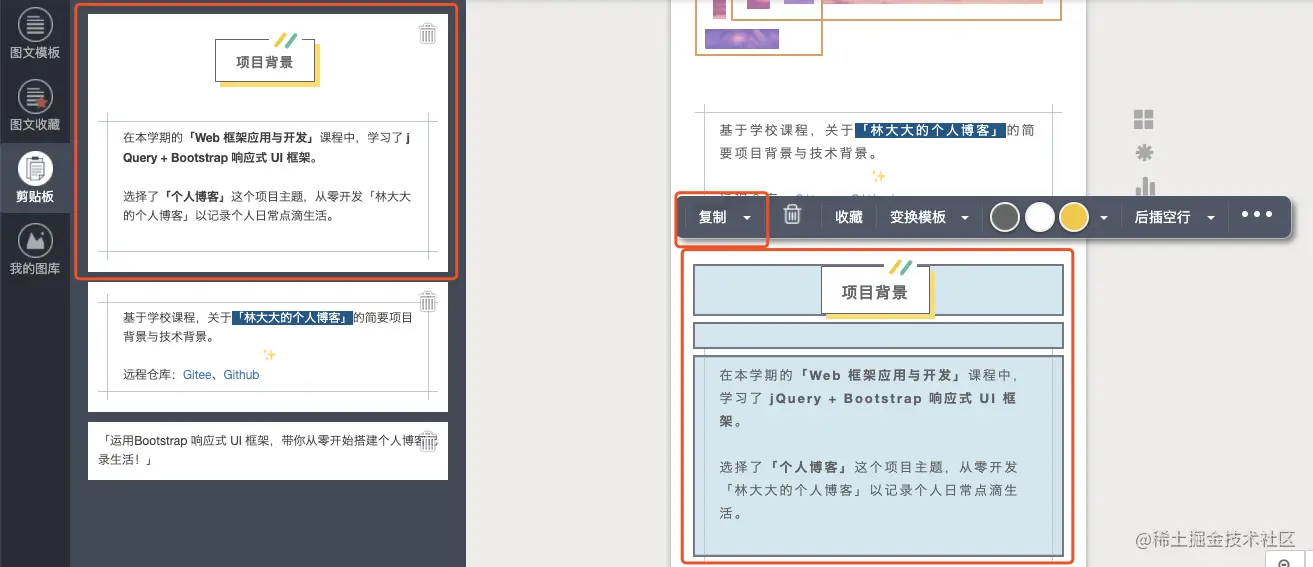This screenshot has height=567, width=1313.
Task: Pick the white color swatch
Action: pyautogui.click(x=1040, y=217)
